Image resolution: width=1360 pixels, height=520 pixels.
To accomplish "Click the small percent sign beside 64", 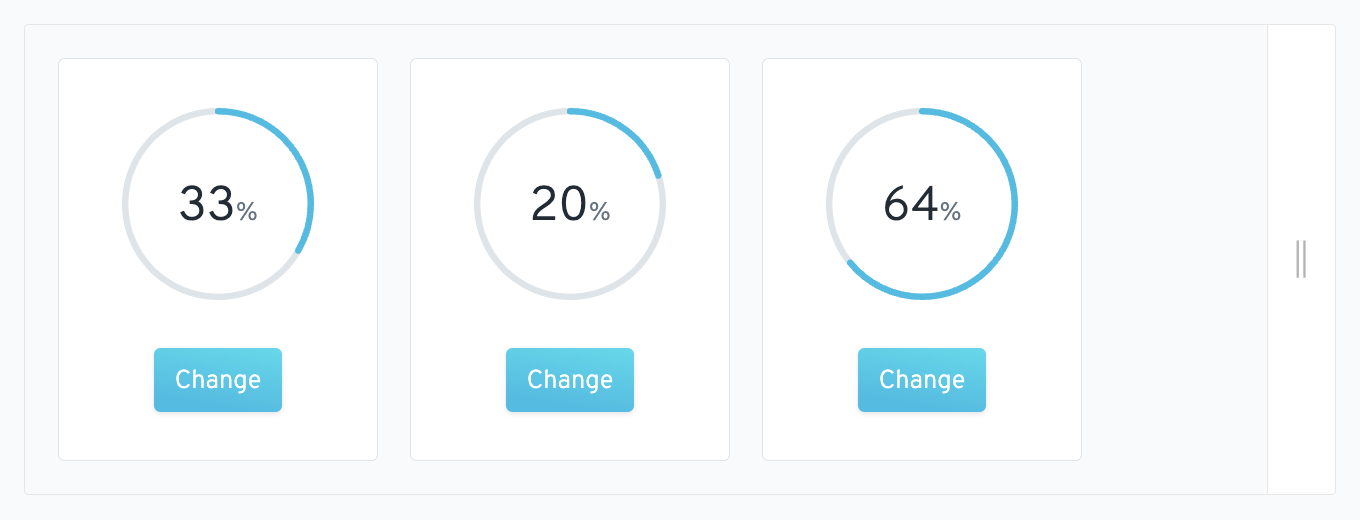I will tap(951, 211).
